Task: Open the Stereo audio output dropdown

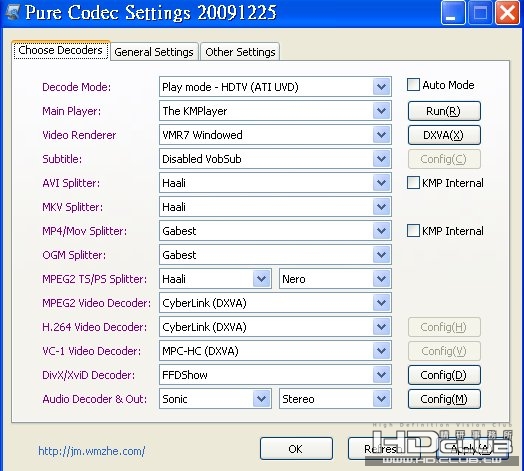Action: pos(381,399)
